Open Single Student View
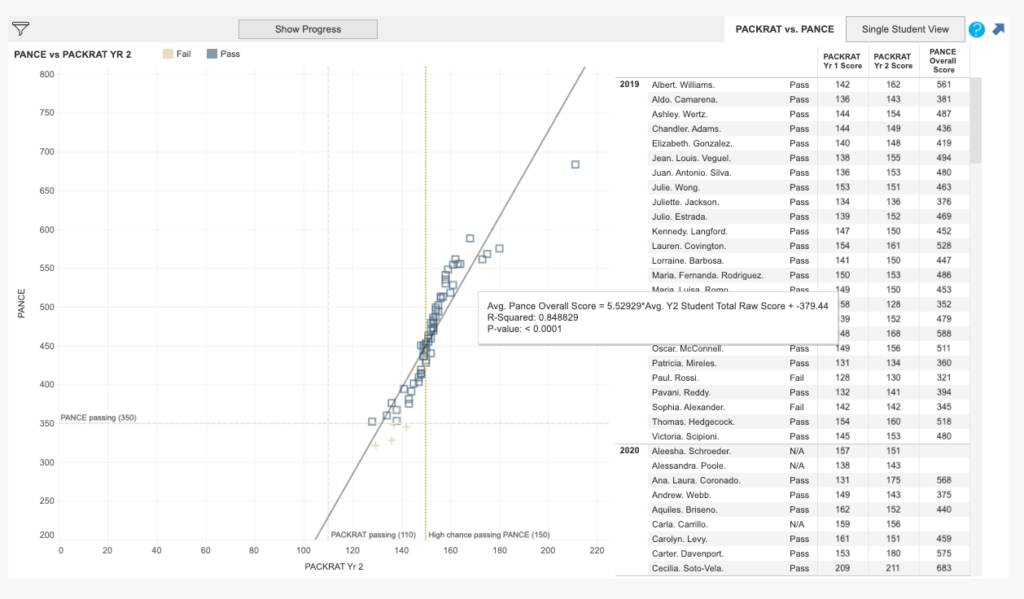Viewport: 1024px width, 599px height. (x=904, y=29)
